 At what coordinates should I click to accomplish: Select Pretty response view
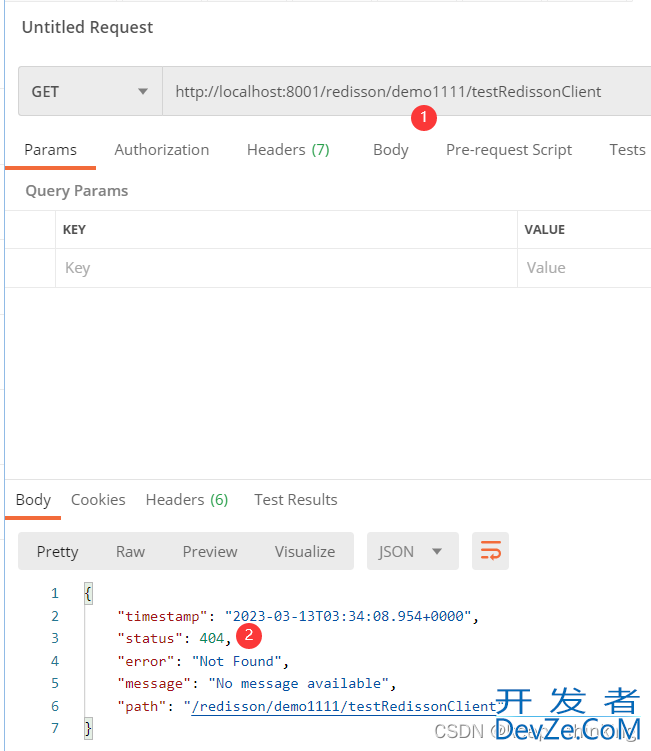(x=57, y=552)
